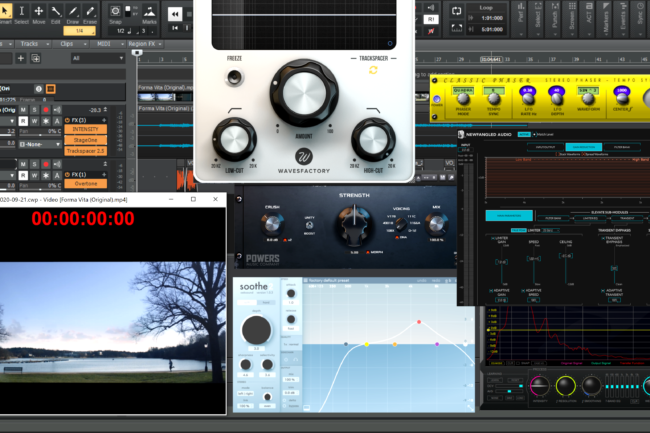650x433 pixels.
Task: Click the loop start time 1:01:000
Action: [x=492, y=18]
